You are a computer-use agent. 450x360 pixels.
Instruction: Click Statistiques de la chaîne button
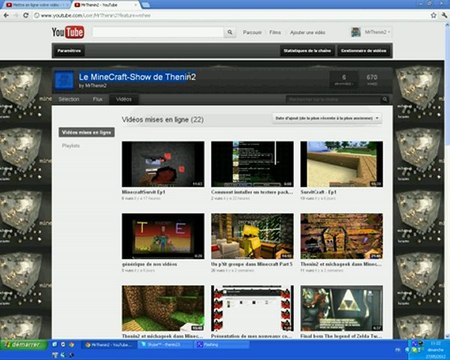pos(307,51)
